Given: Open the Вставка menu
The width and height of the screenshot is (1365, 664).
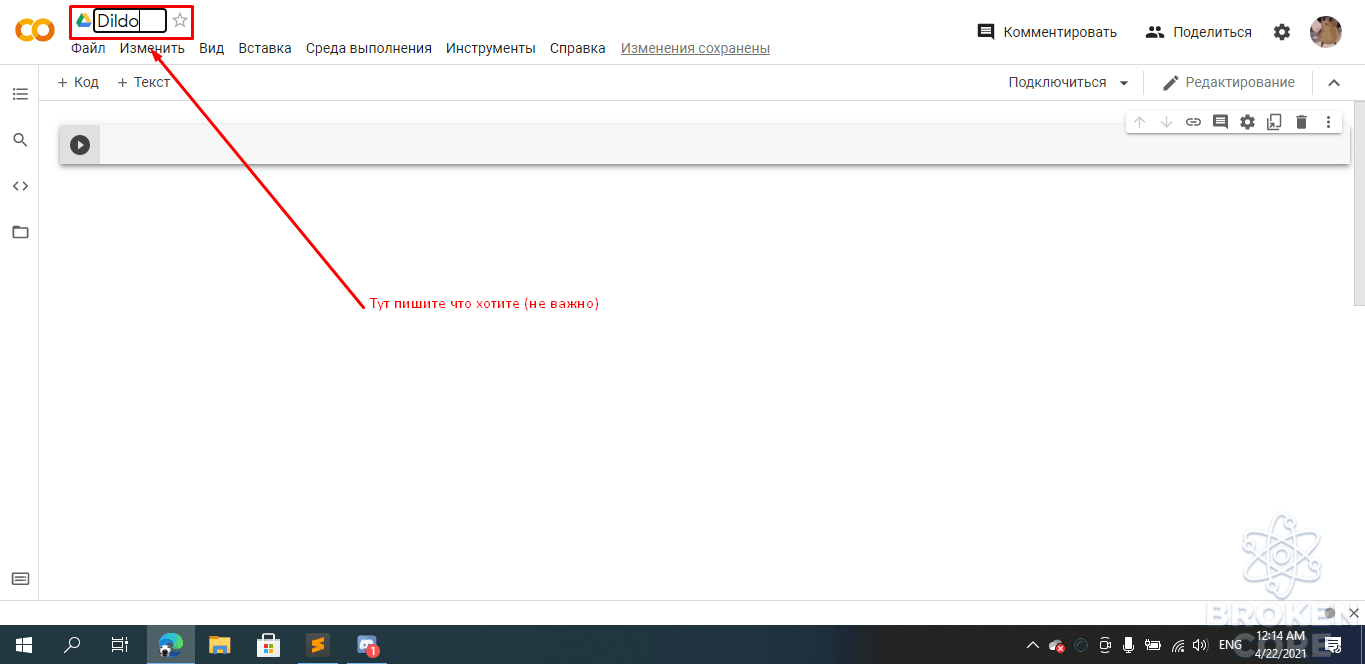Looking at the screenshot, I should click(265, 48).
